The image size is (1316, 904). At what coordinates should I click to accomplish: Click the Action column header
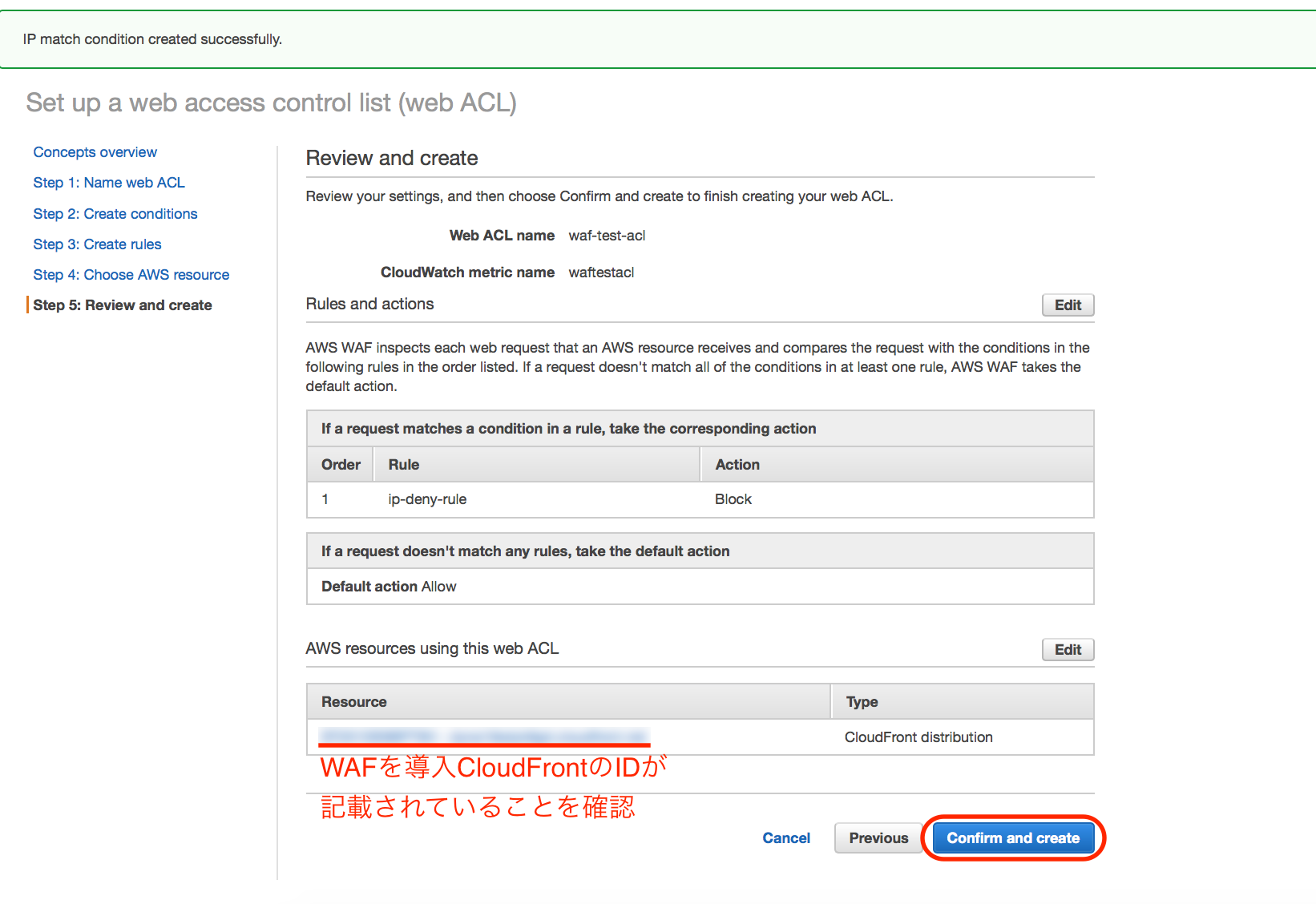(737, 464)
